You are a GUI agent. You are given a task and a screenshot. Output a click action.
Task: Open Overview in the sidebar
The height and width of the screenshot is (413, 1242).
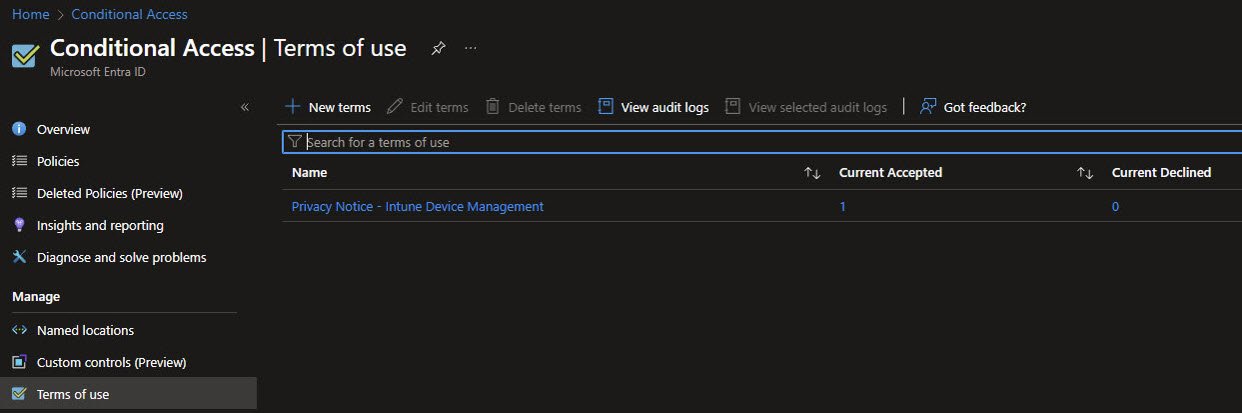63,129
